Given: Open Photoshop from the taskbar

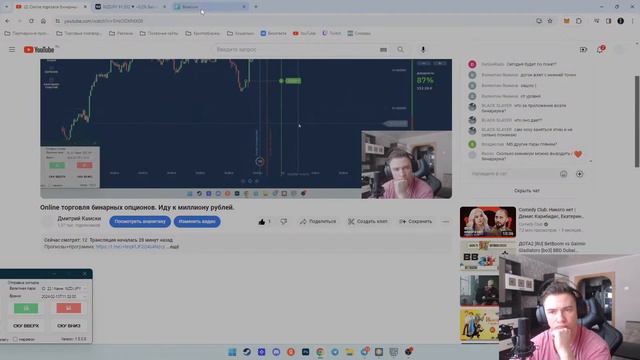Looking at the screenshot, I should [305, 352].
